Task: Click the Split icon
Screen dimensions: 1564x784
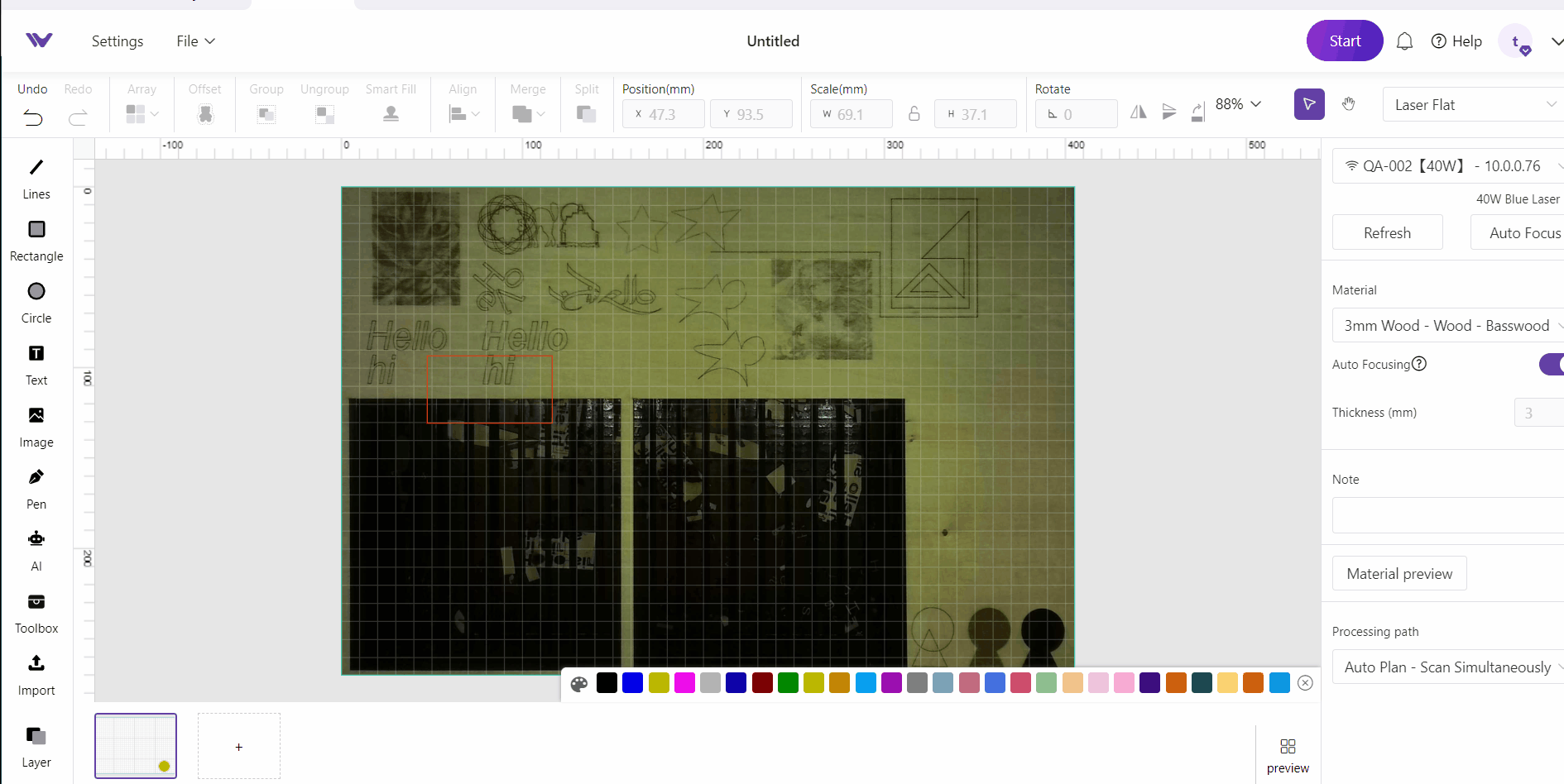Action: (x=587, y=114)
